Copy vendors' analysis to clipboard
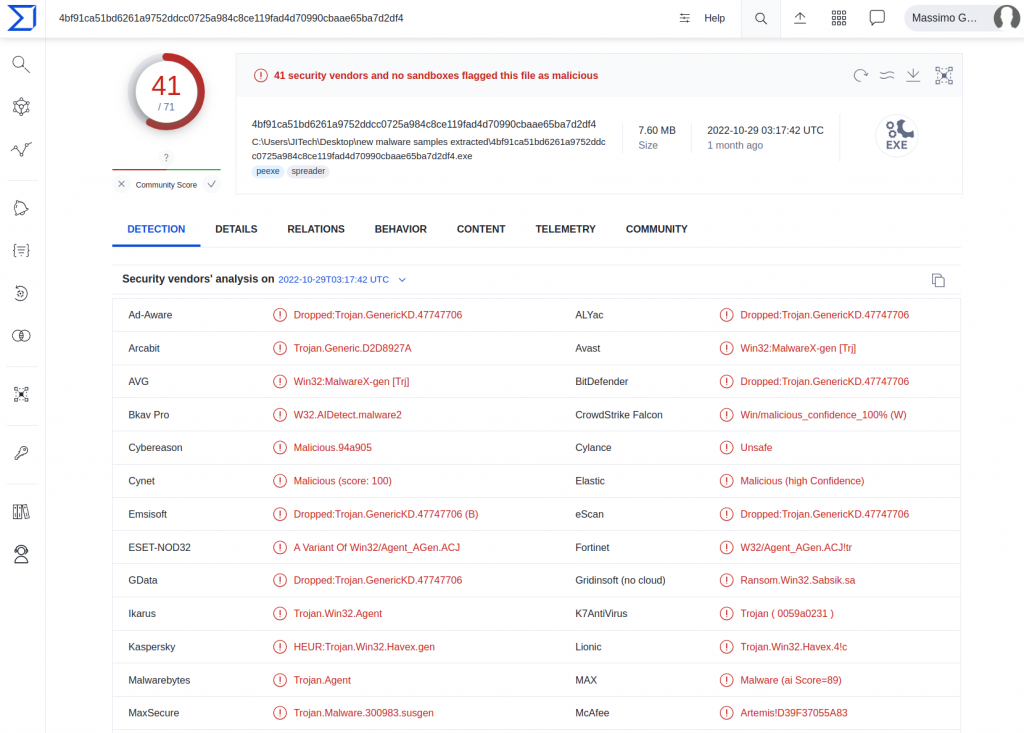 (938, 280)
